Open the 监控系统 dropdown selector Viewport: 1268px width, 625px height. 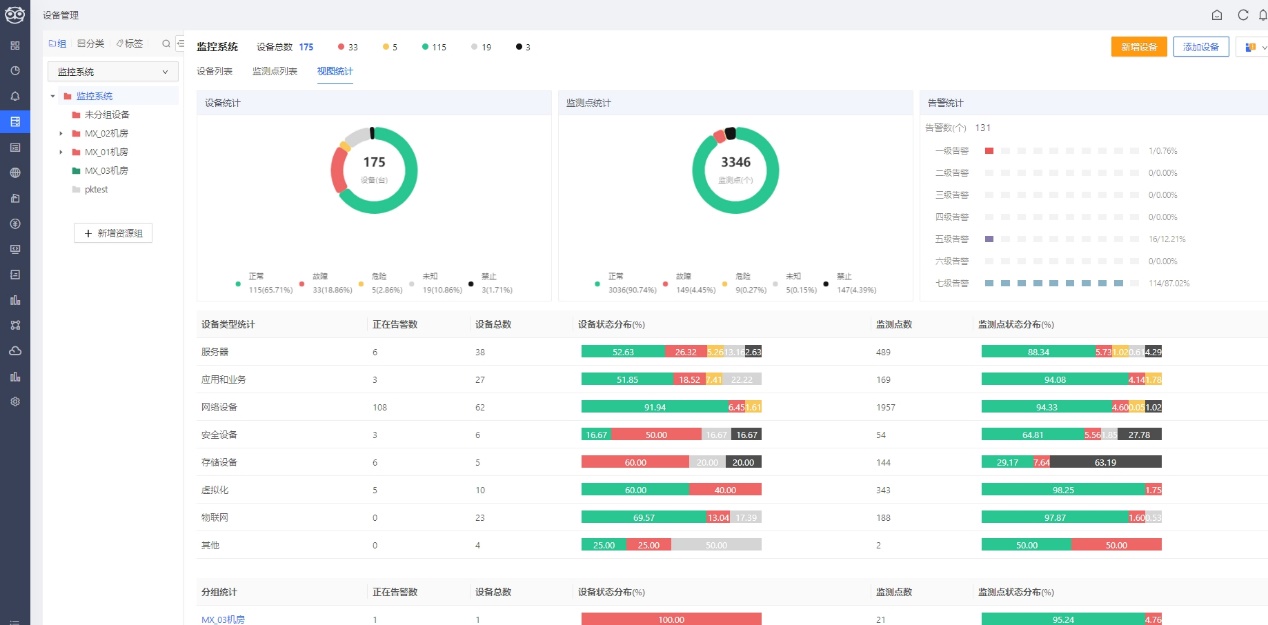[113, 72]
